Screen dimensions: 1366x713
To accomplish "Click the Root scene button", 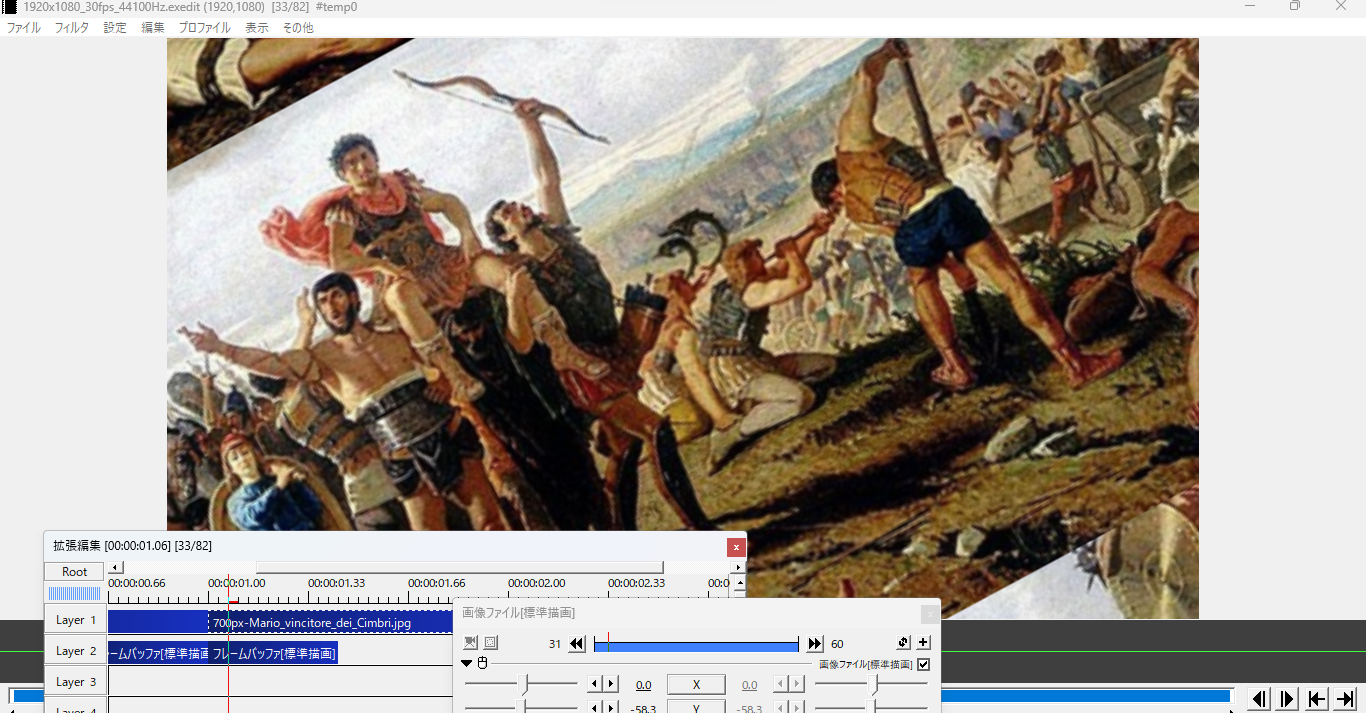I will pyautogui.click(x=75, y=572).
